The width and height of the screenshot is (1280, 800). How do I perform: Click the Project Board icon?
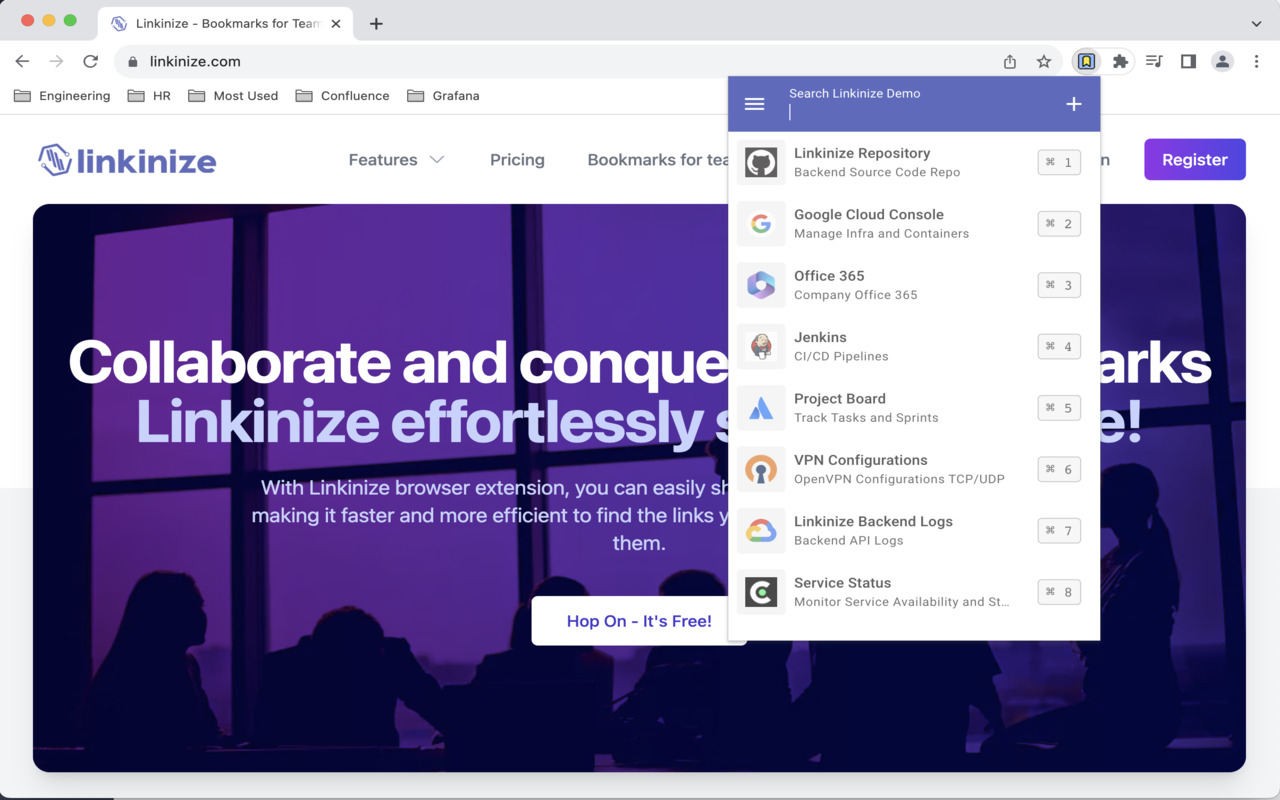pos(761,408)
